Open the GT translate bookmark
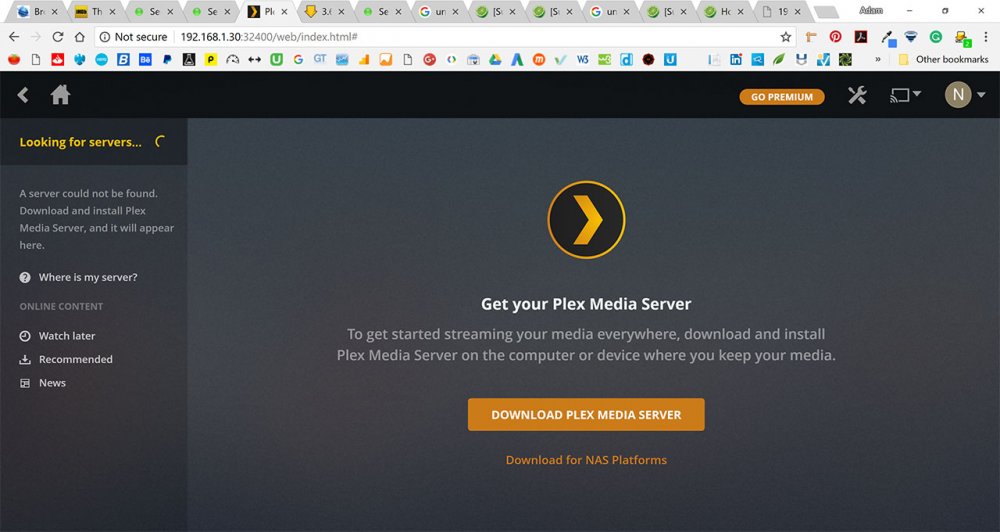Screen dimensions: 1000x532 320,59
